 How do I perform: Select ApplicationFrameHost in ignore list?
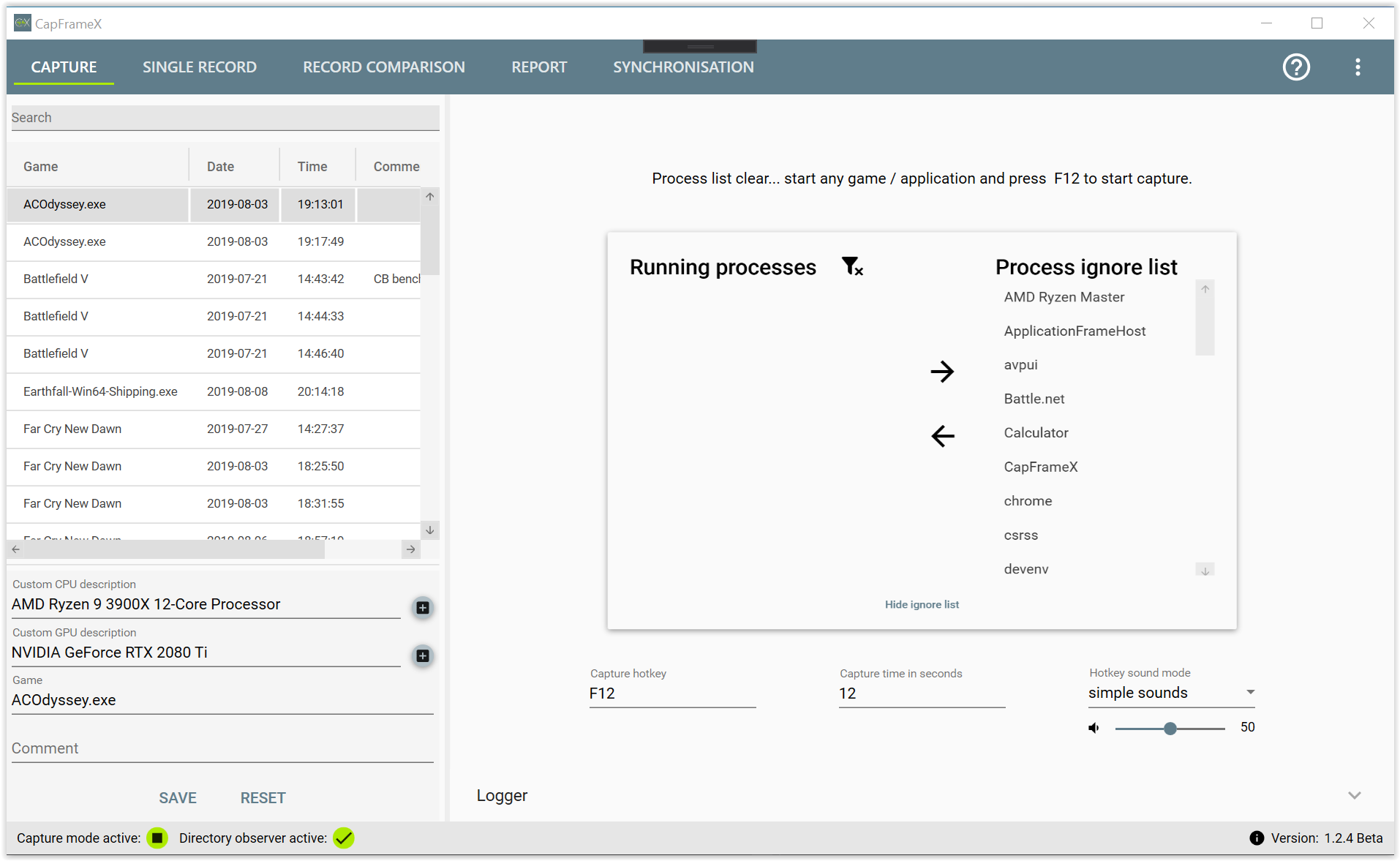pyautogui.click(x=1075, y=331)
